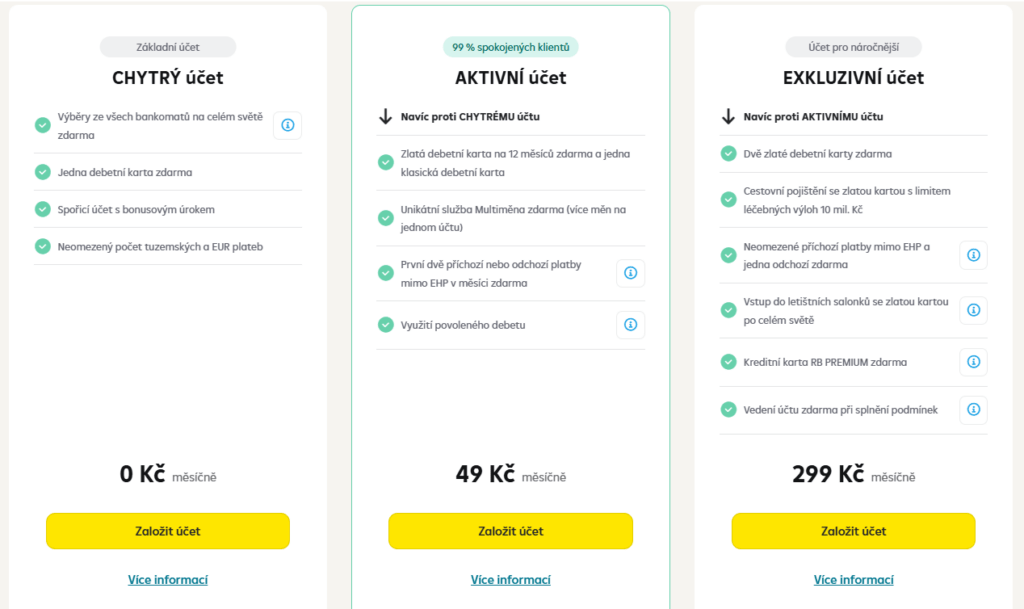The height and width of the screenshot is (609, 1024).
Task: View info on payments outside EHP in AKTIVNÍ účet
Action: (630, 273)
